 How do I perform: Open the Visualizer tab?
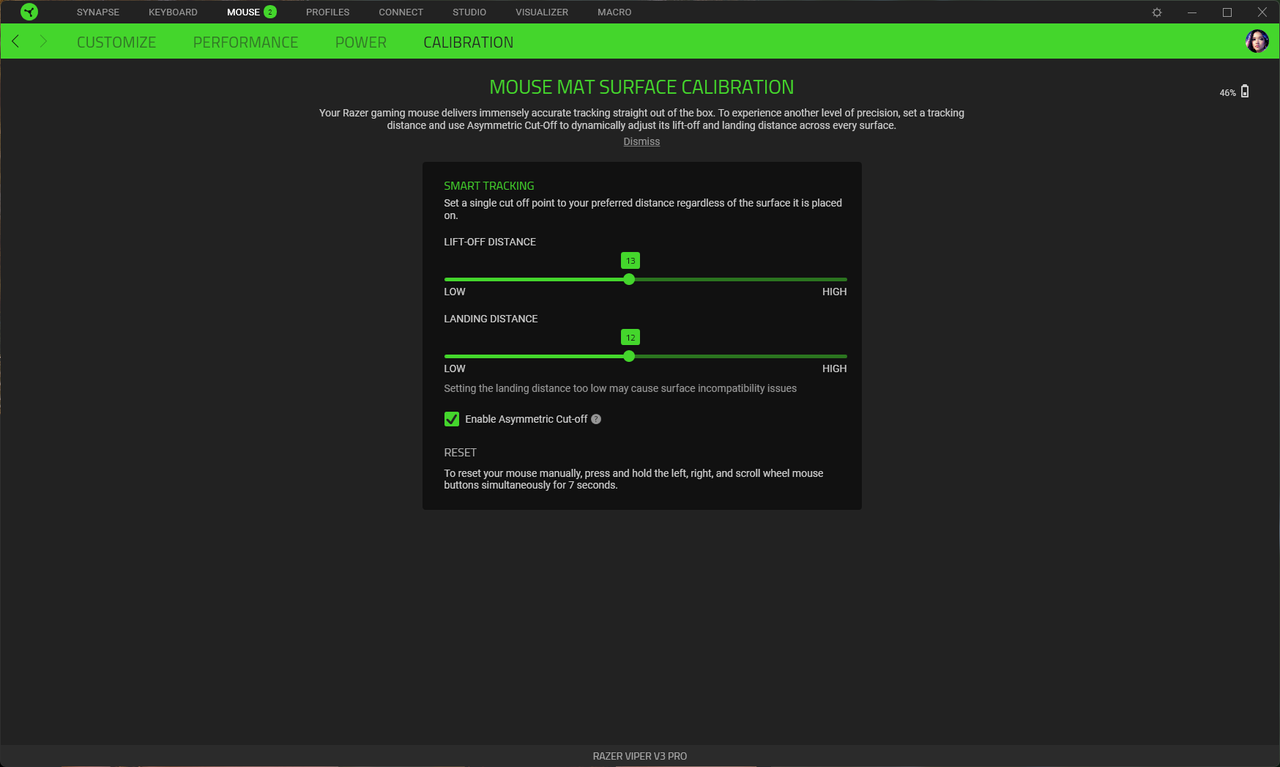coord(542,12)
